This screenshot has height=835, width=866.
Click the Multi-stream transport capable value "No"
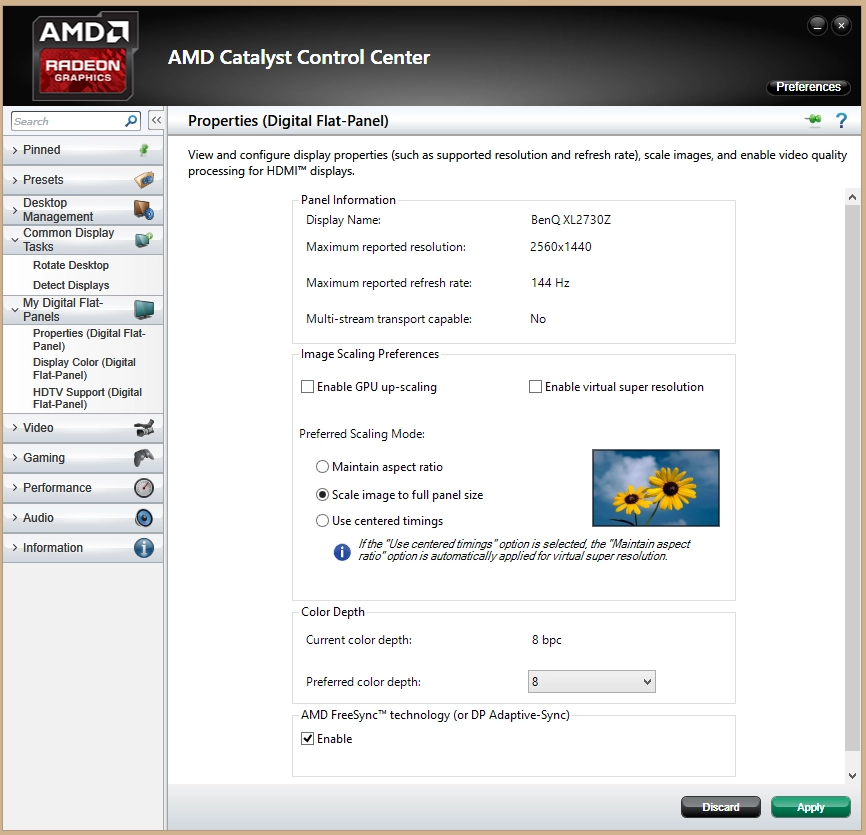tap(538, 319)
